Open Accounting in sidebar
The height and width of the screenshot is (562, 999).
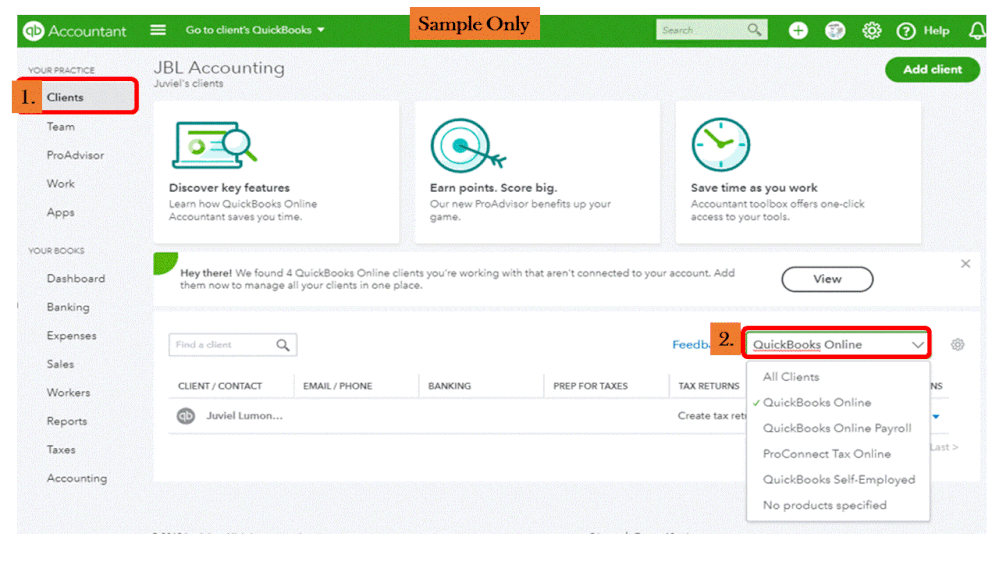click(77, 479)
